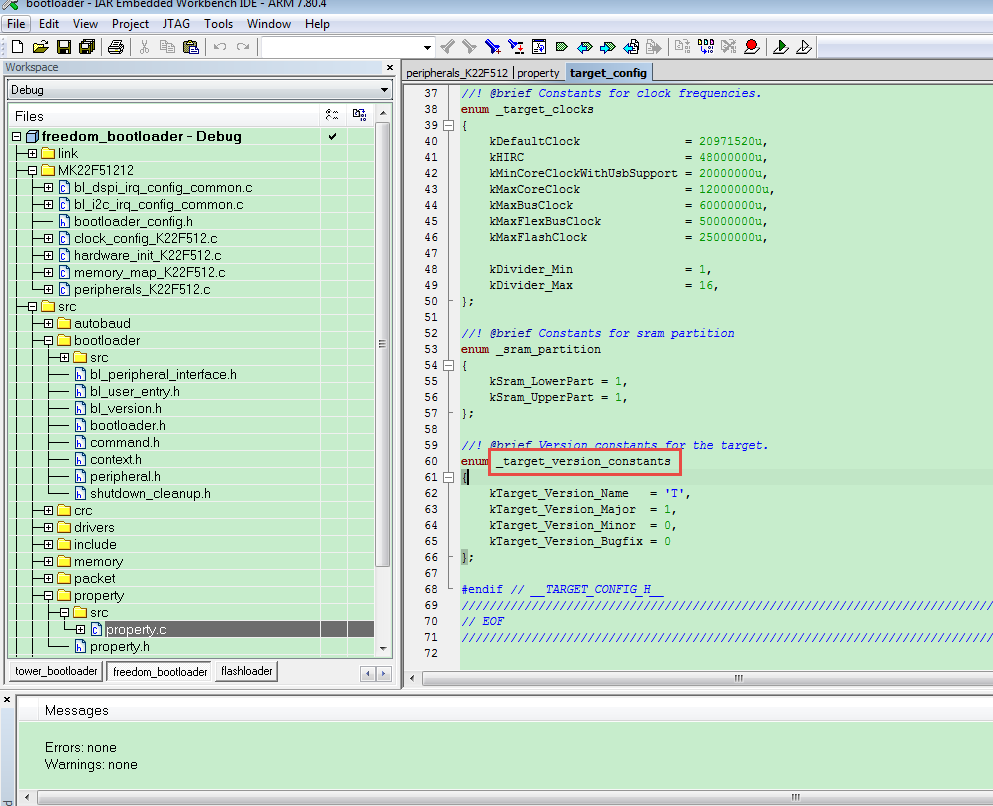
Task: Toggle fold on _target_version_constants enum block
Action: 447,478
